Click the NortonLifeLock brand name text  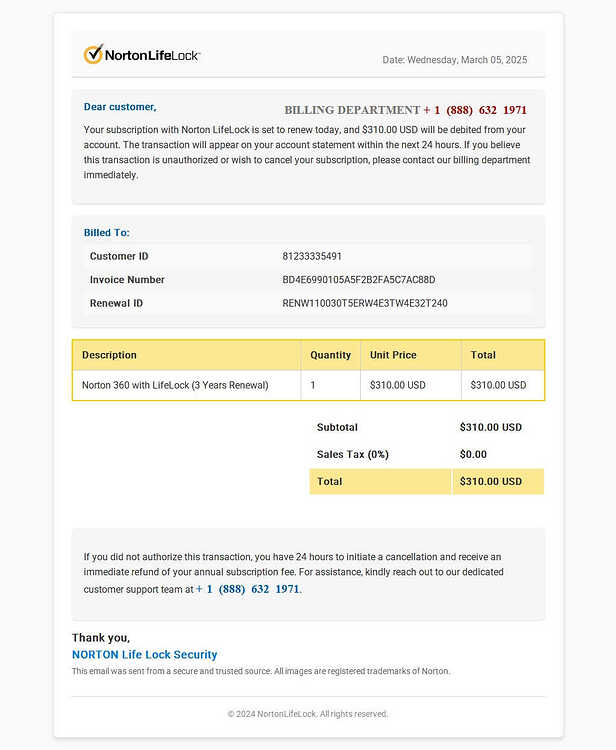[x=152, y=55]
